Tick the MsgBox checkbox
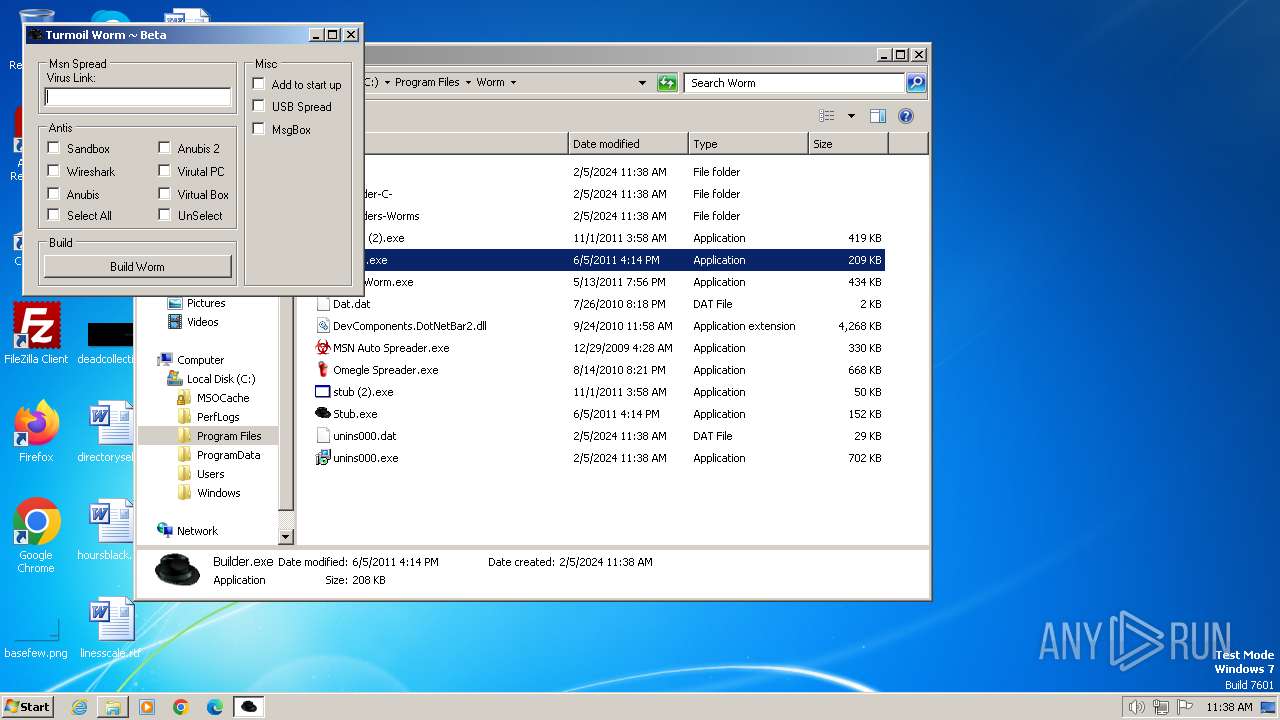 click(259, 129)
